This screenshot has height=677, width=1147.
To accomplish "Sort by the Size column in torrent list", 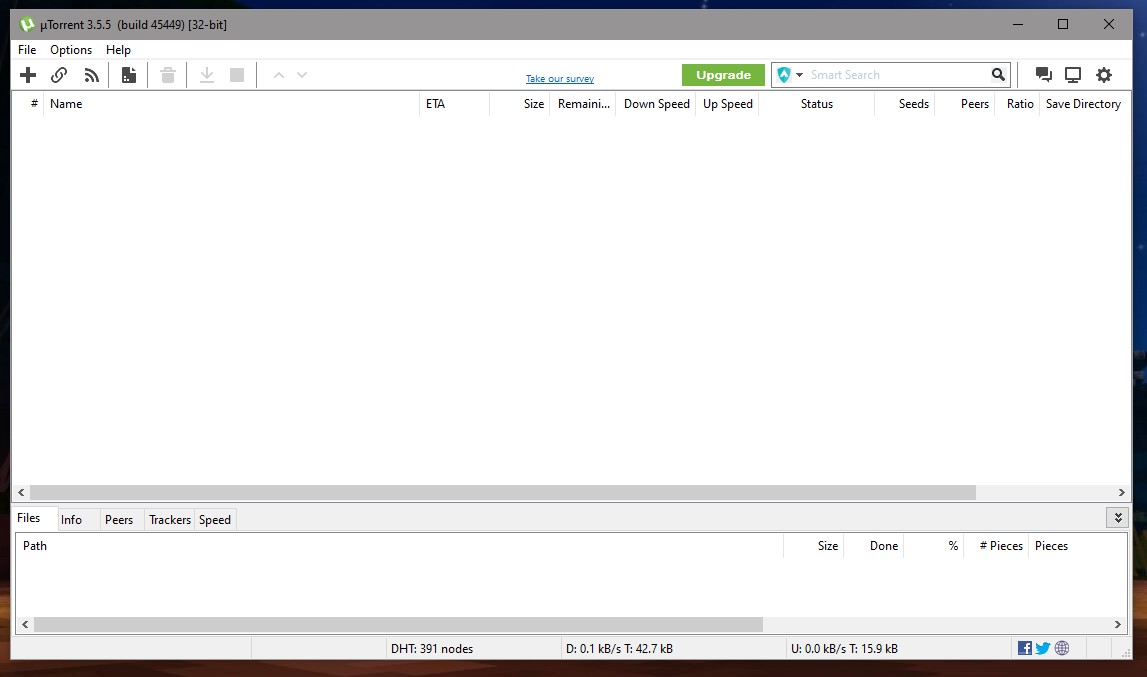I will pos(519,104).
